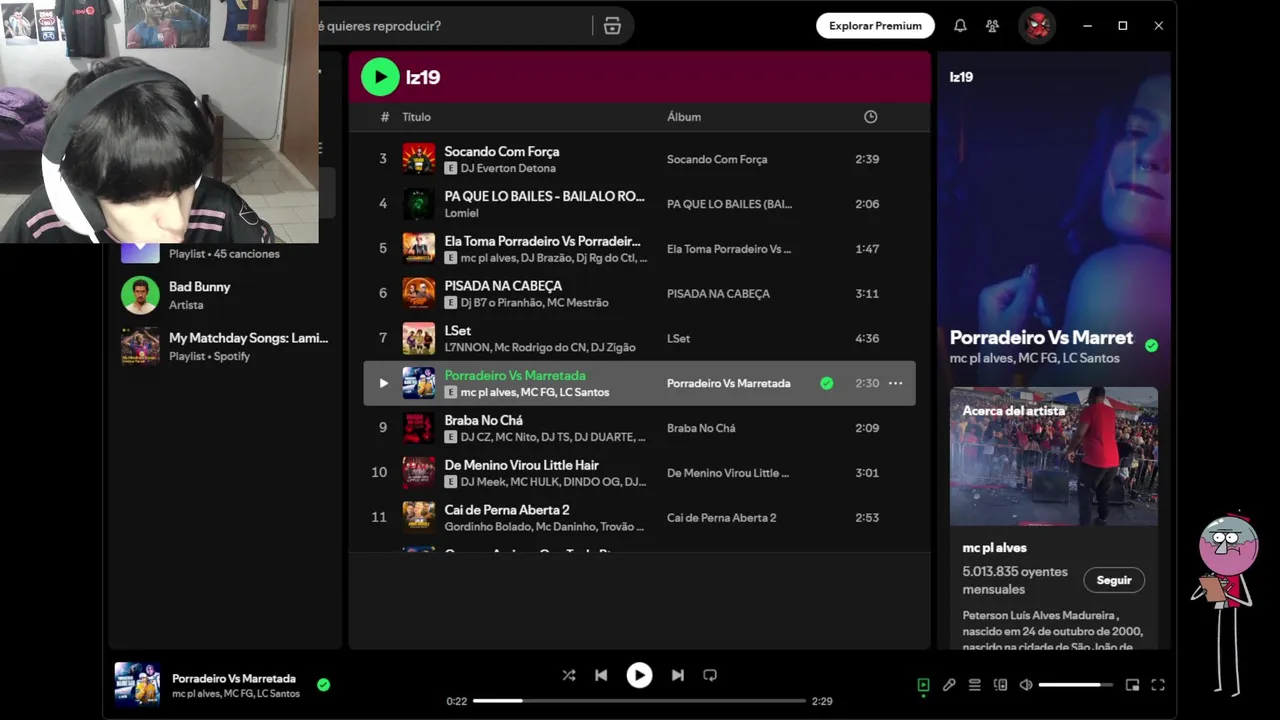Click 2:29 total time label

[822, 701]
